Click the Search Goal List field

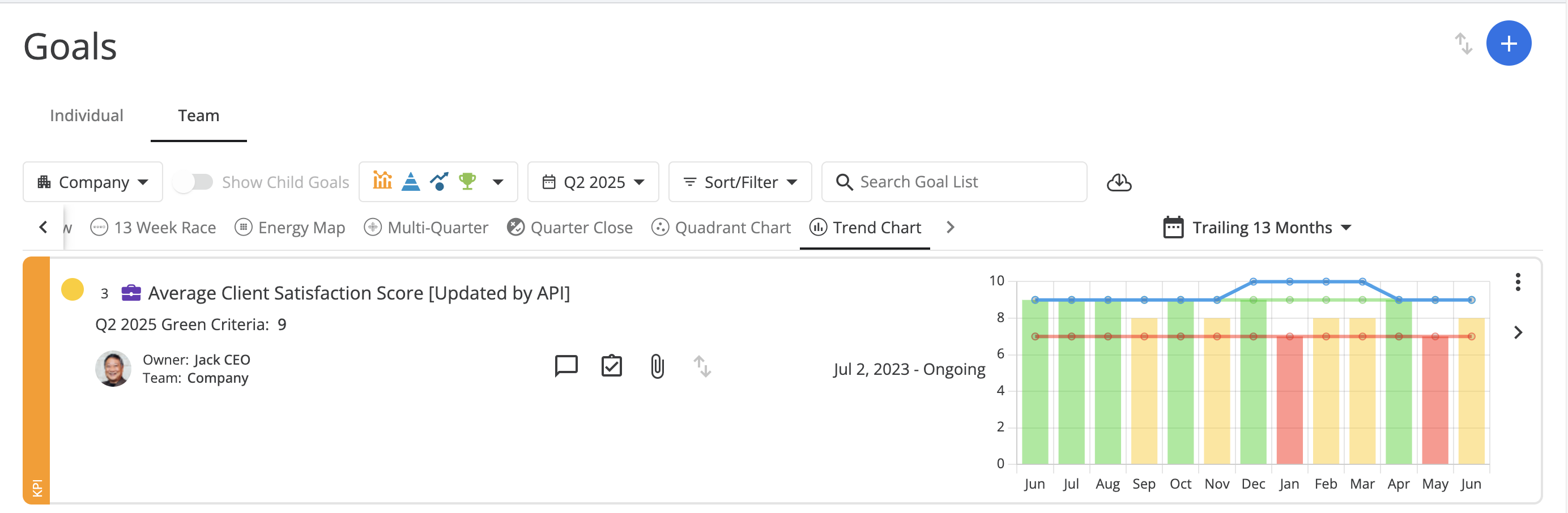click(962, 182)
